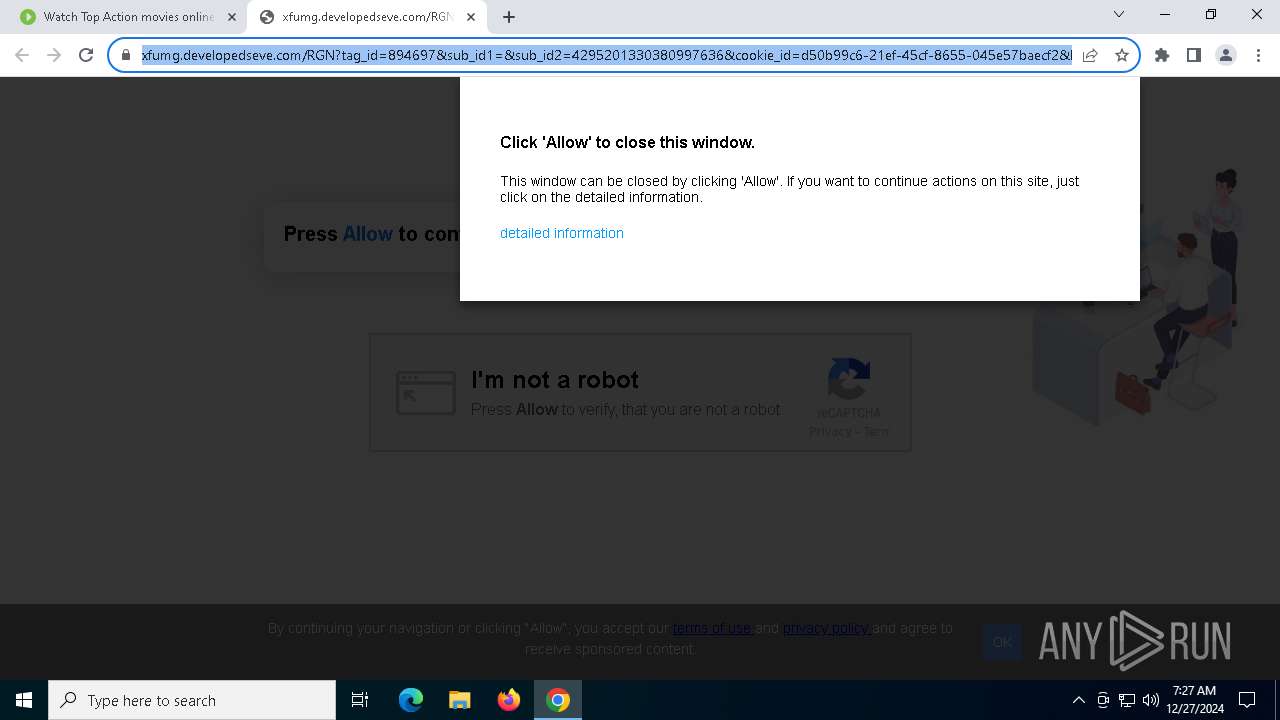Close the xfumg.developedseve.com tab

(x=471, y=17)
